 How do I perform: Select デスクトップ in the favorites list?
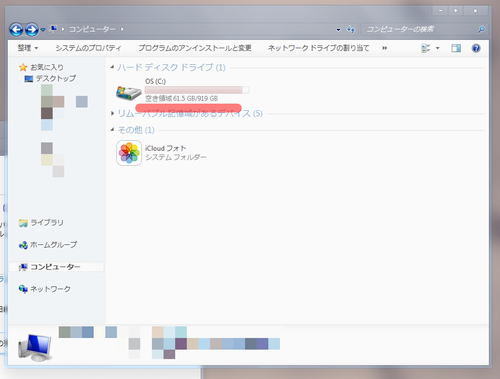(x=56, y=78)
